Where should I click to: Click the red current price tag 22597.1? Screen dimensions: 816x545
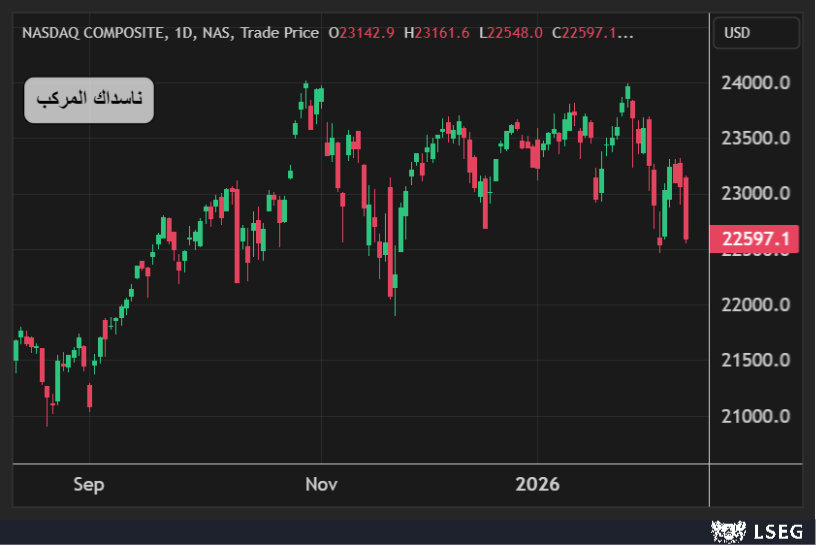756,239
